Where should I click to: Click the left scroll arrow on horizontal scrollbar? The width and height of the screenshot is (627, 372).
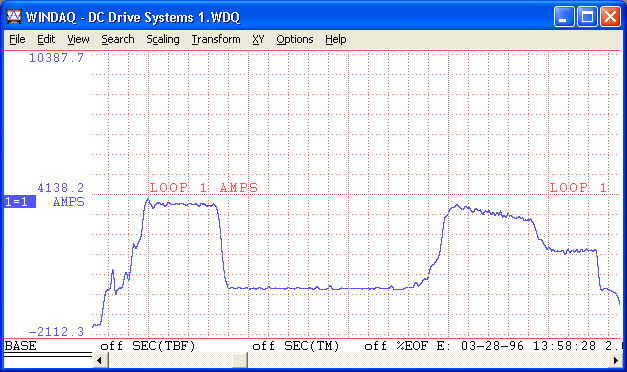pos(100,360)
